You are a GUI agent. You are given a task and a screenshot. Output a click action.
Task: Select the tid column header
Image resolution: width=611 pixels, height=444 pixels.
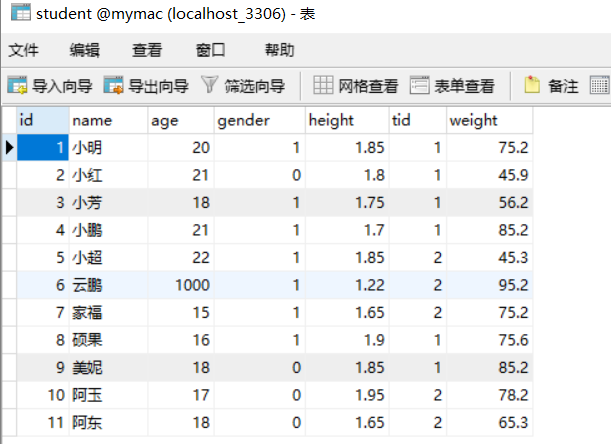418,120
